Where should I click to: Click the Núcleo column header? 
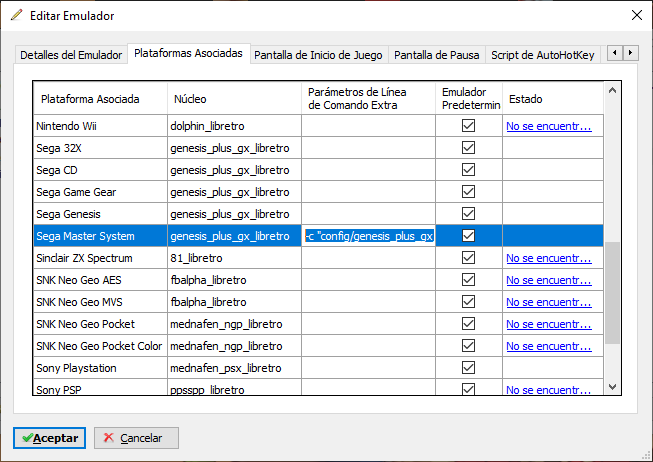(234, 98)
